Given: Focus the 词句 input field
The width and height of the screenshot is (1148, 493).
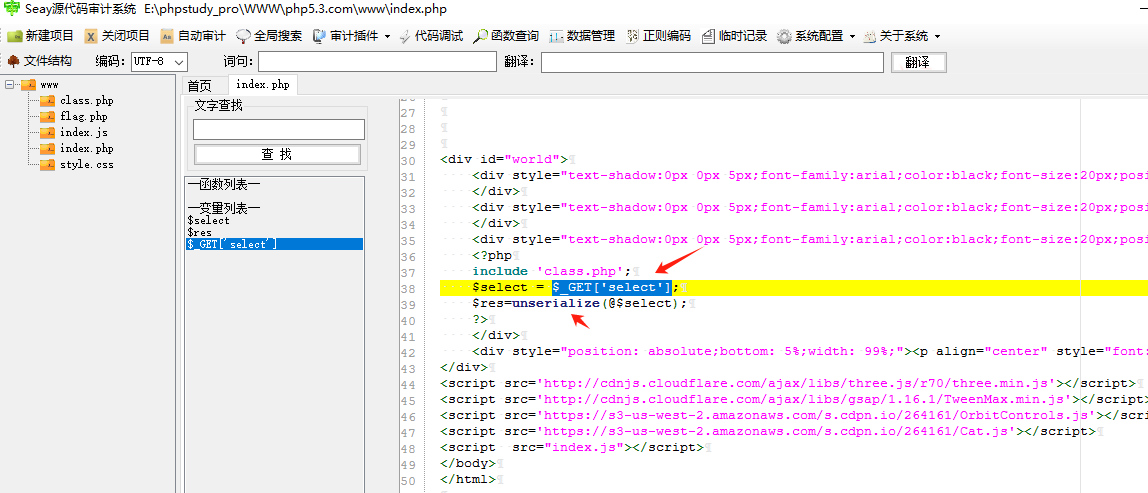Looking at the screenshot, I should point(377,62).
